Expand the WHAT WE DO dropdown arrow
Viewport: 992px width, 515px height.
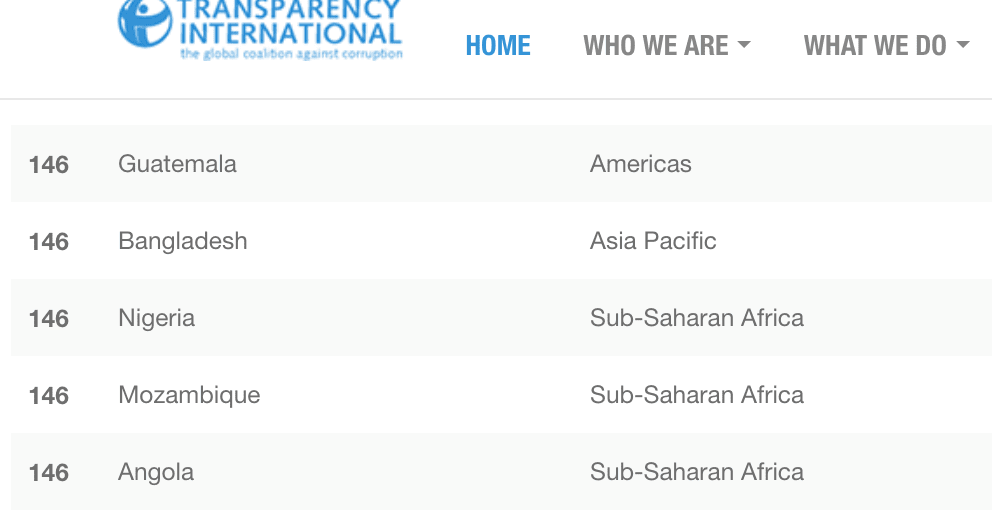[963, 45]
